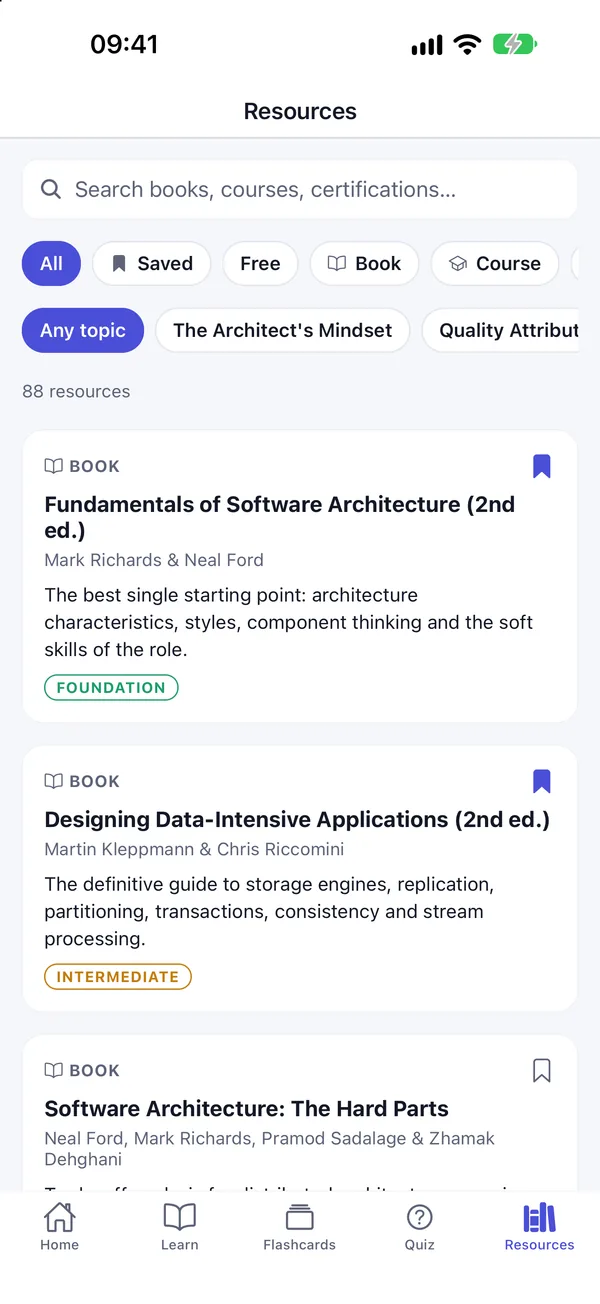Click authors Neal Ford, Mark Richards, Pramod Sadalage
The image size is (600, 1304).
coord(270,1149)
